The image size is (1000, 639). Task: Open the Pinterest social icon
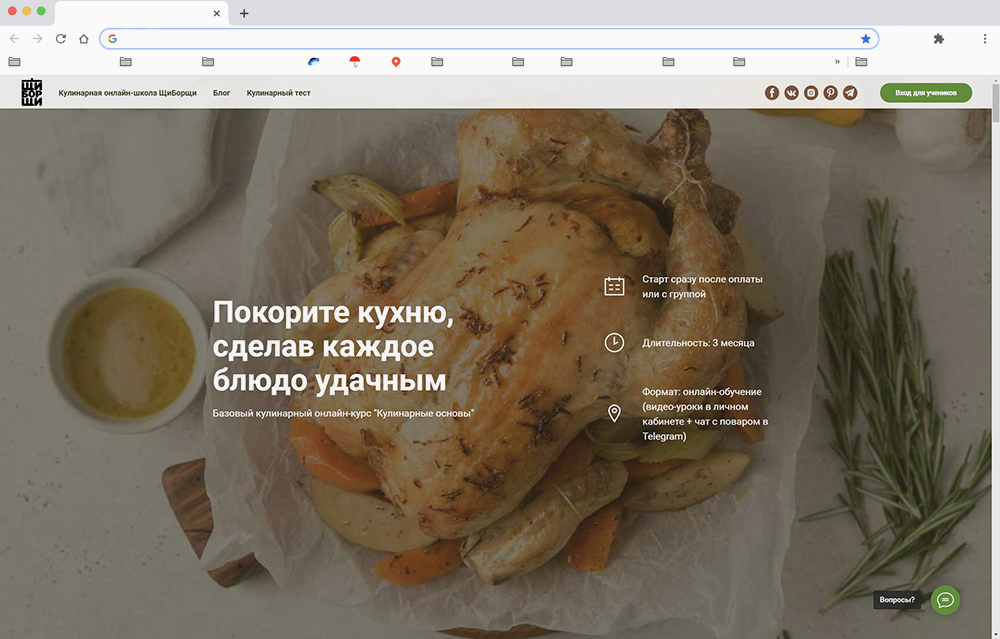click(x=830, y=93)
